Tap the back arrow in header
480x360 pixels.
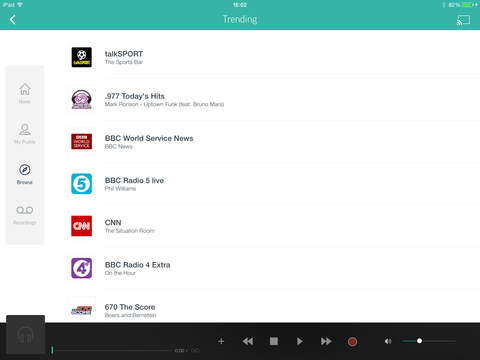(x=13, y=20)
